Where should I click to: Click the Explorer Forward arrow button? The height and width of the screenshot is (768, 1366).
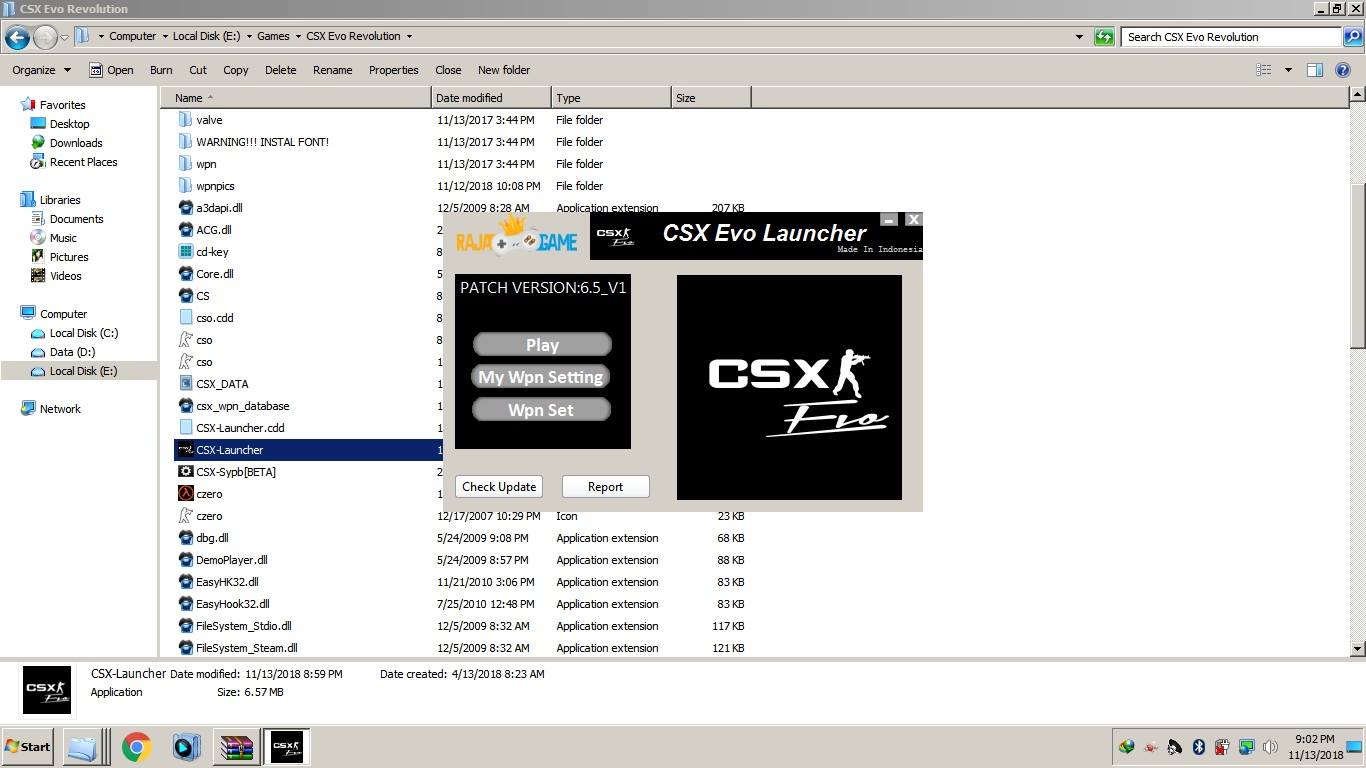pos(45,37)
